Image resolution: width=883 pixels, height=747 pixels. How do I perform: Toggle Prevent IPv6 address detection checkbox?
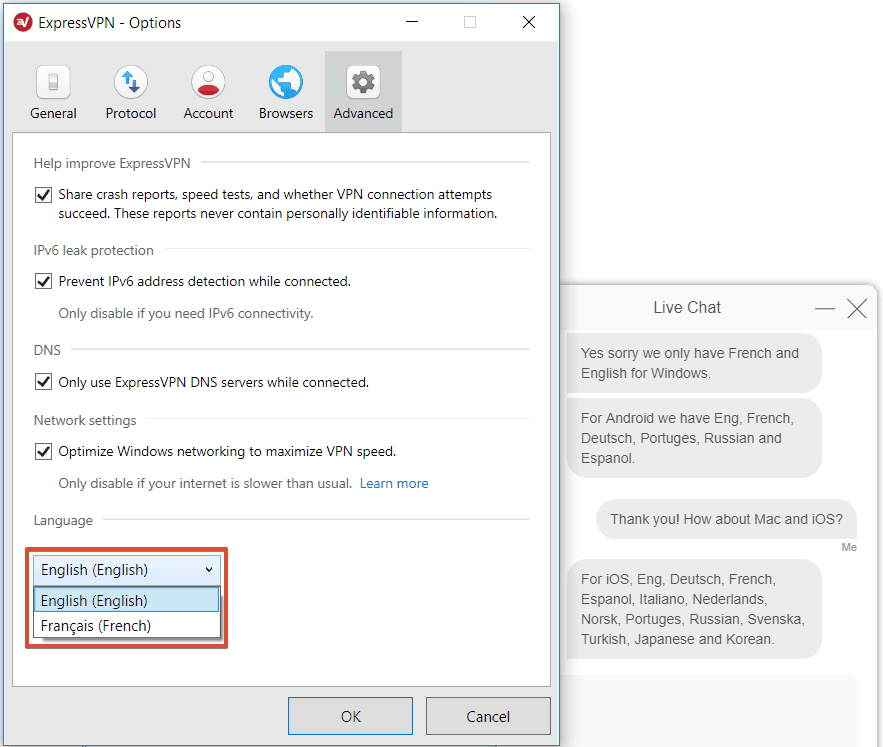point(43,281)
